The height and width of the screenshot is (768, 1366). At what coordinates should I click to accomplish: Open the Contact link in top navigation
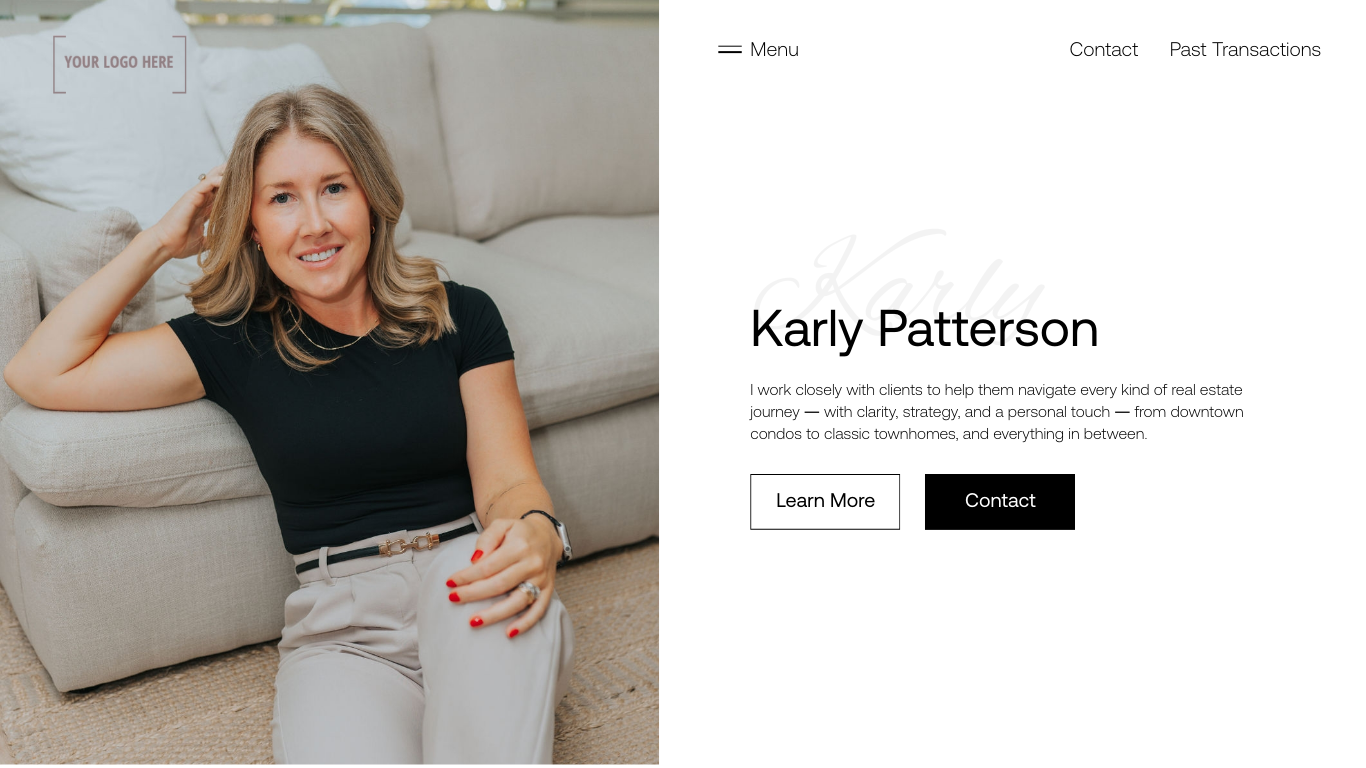pos(1103,50)
